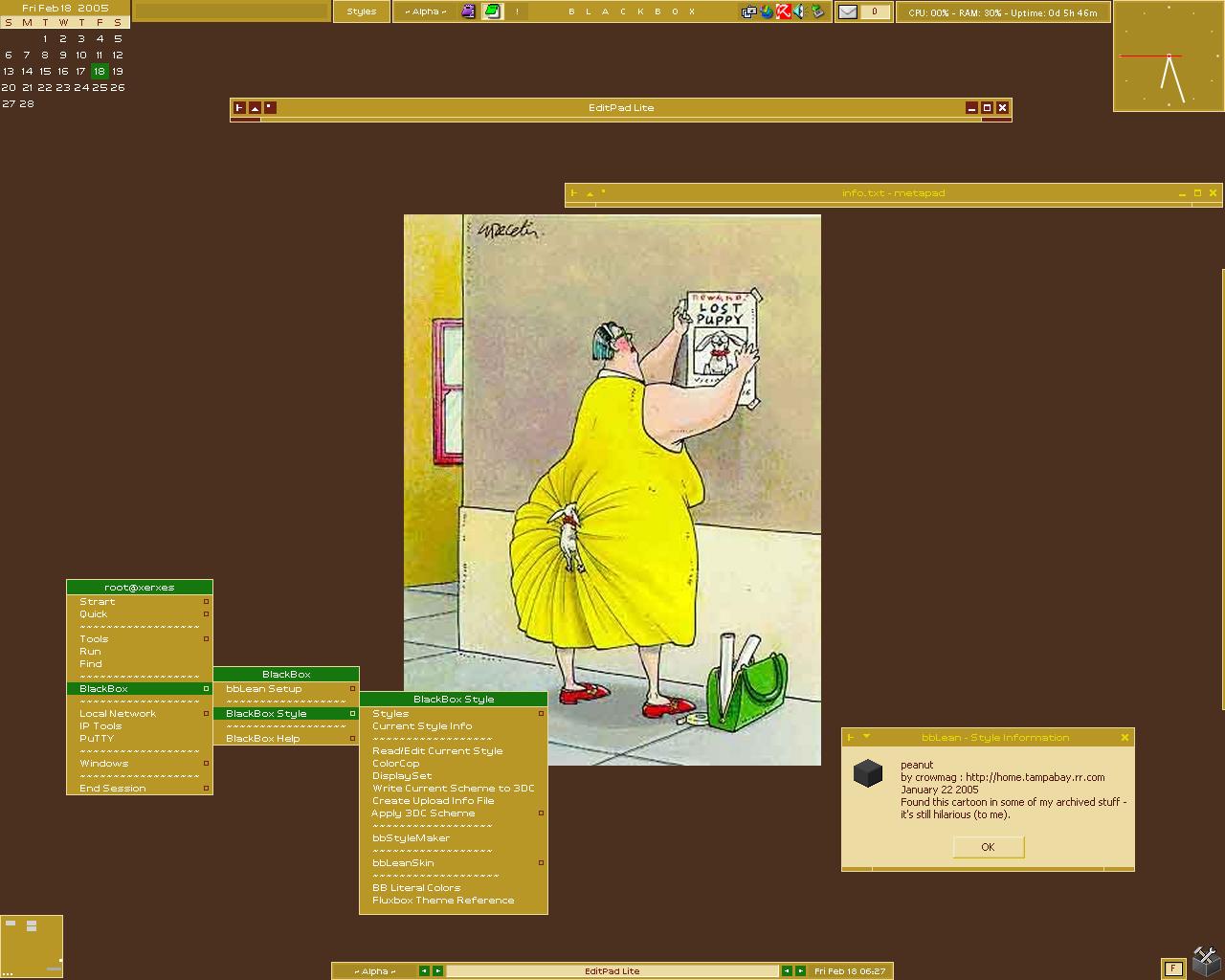Click the blue globe tray icon
This screenshot has width=1225, height=980.
click(767, 11)
